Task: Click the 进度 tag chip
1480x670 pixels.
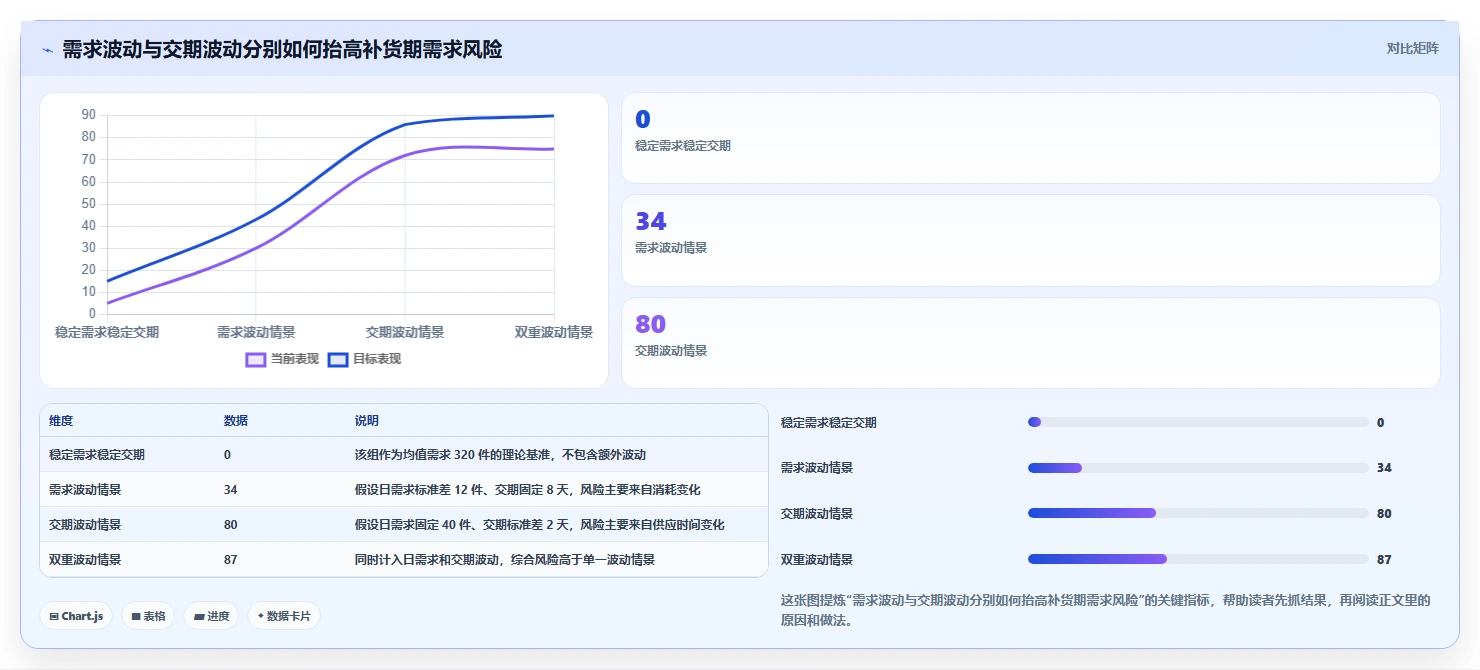Action: coord(211,616)
